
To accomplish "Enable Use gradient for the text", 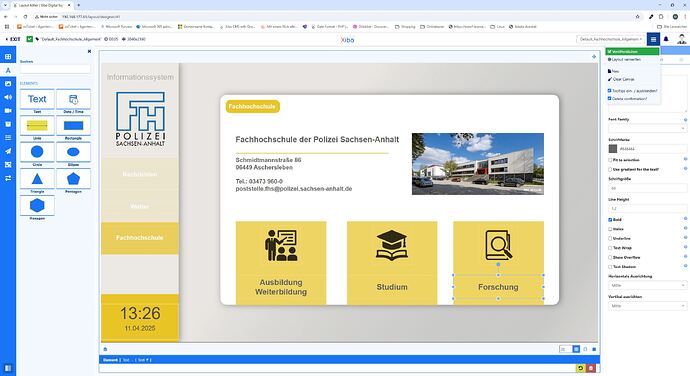I will pyautogui.click(x=610, y=169).
